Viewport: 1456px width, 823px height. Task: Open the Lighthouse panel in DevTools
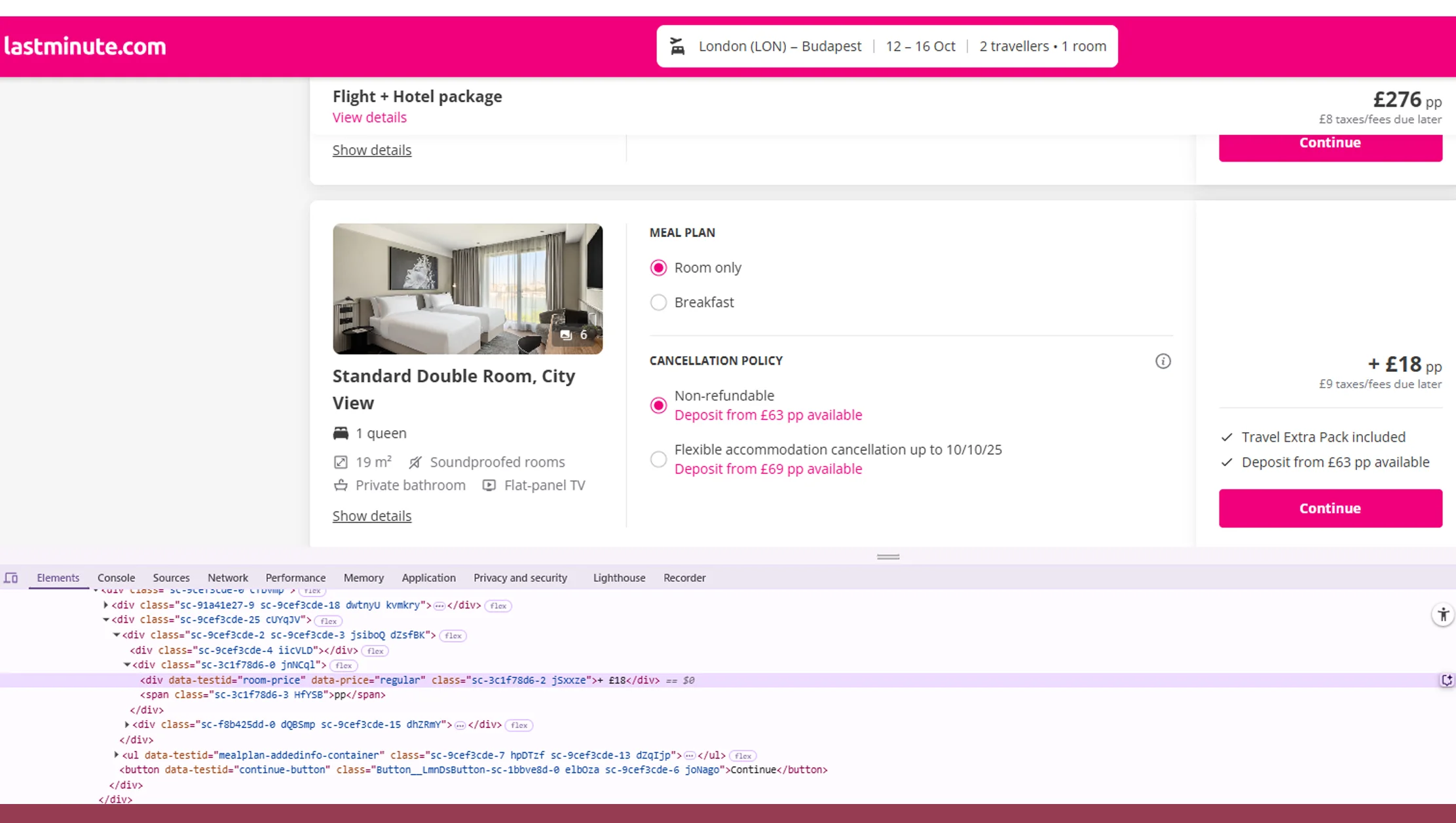coord(618,578)
